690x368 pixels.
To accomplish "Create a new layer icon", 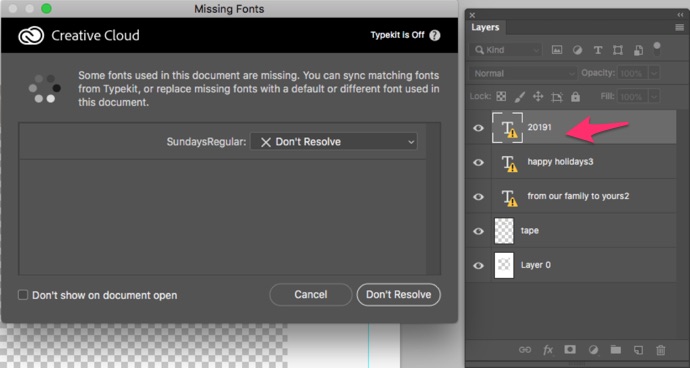I will coord(638,350).
